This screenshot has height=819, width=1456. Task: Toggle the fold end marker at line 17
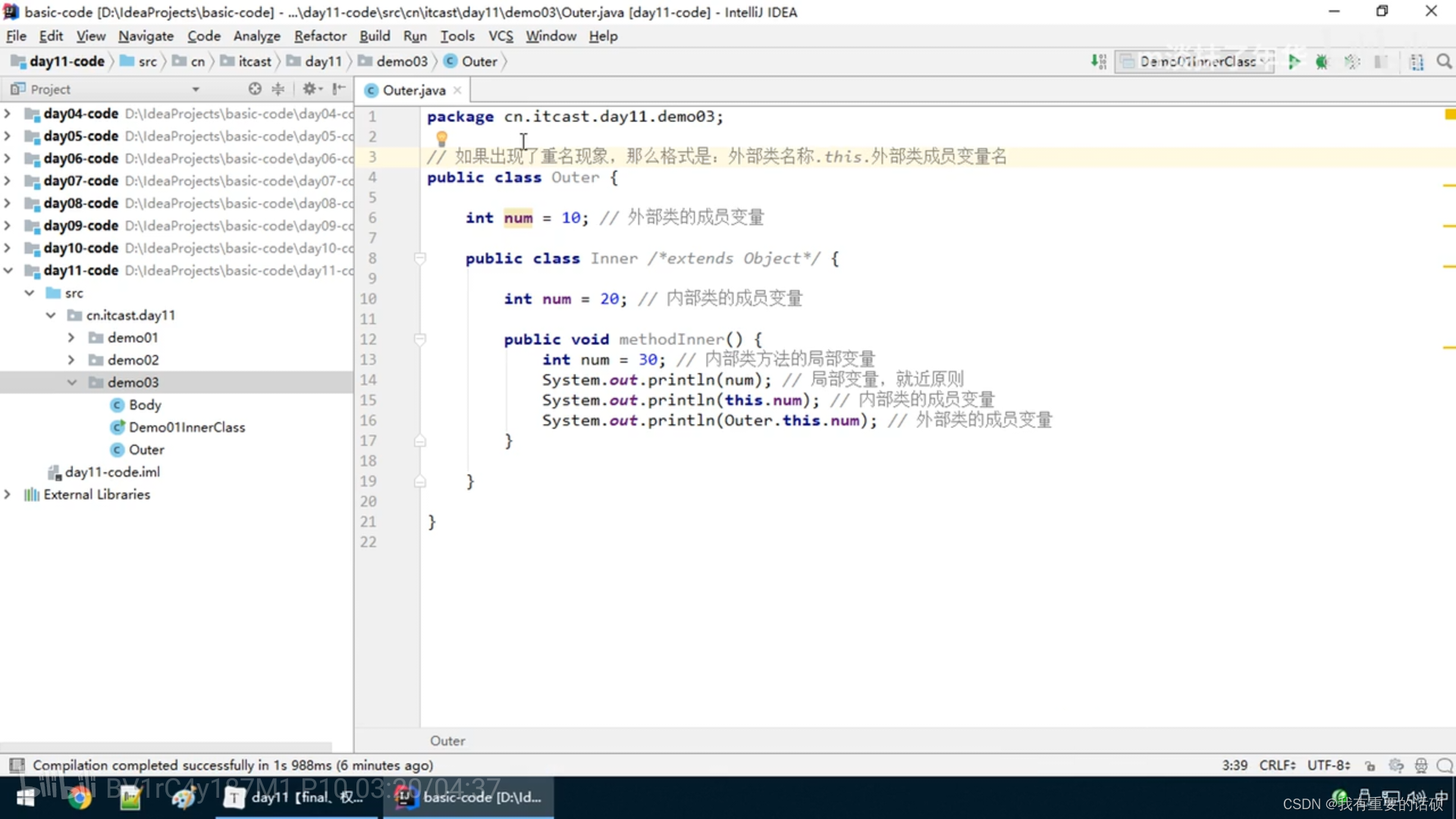(419, 441)
